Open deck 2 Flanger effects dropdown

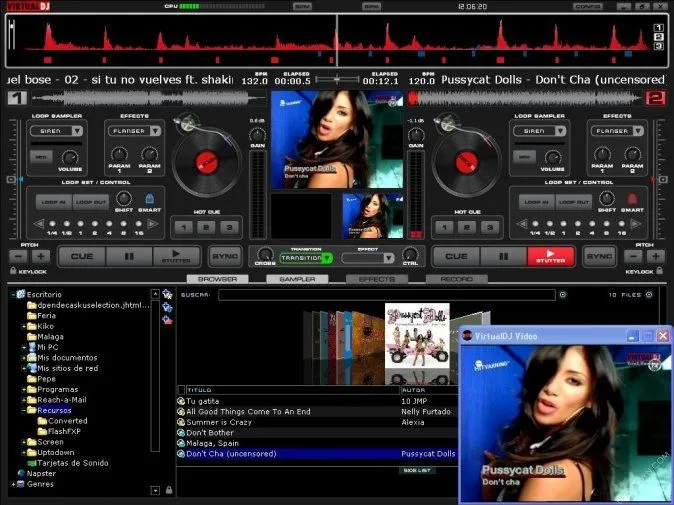[638, 131]
